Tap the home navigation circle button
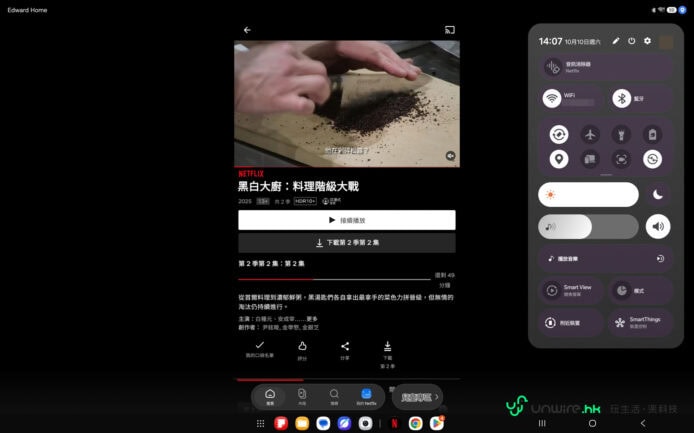Screen dimensions: 694x433 point(592,423)
